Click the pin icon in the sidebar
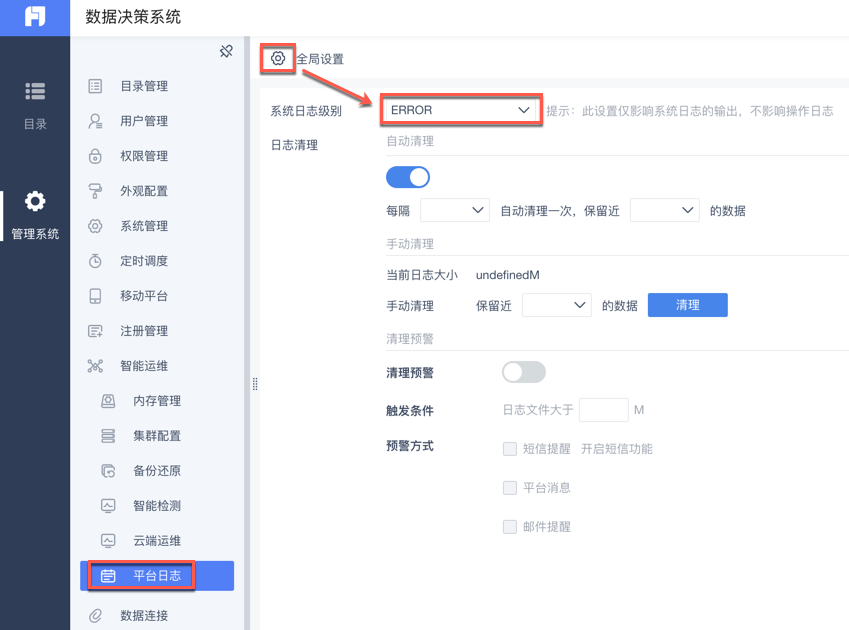 pos(226,51)
